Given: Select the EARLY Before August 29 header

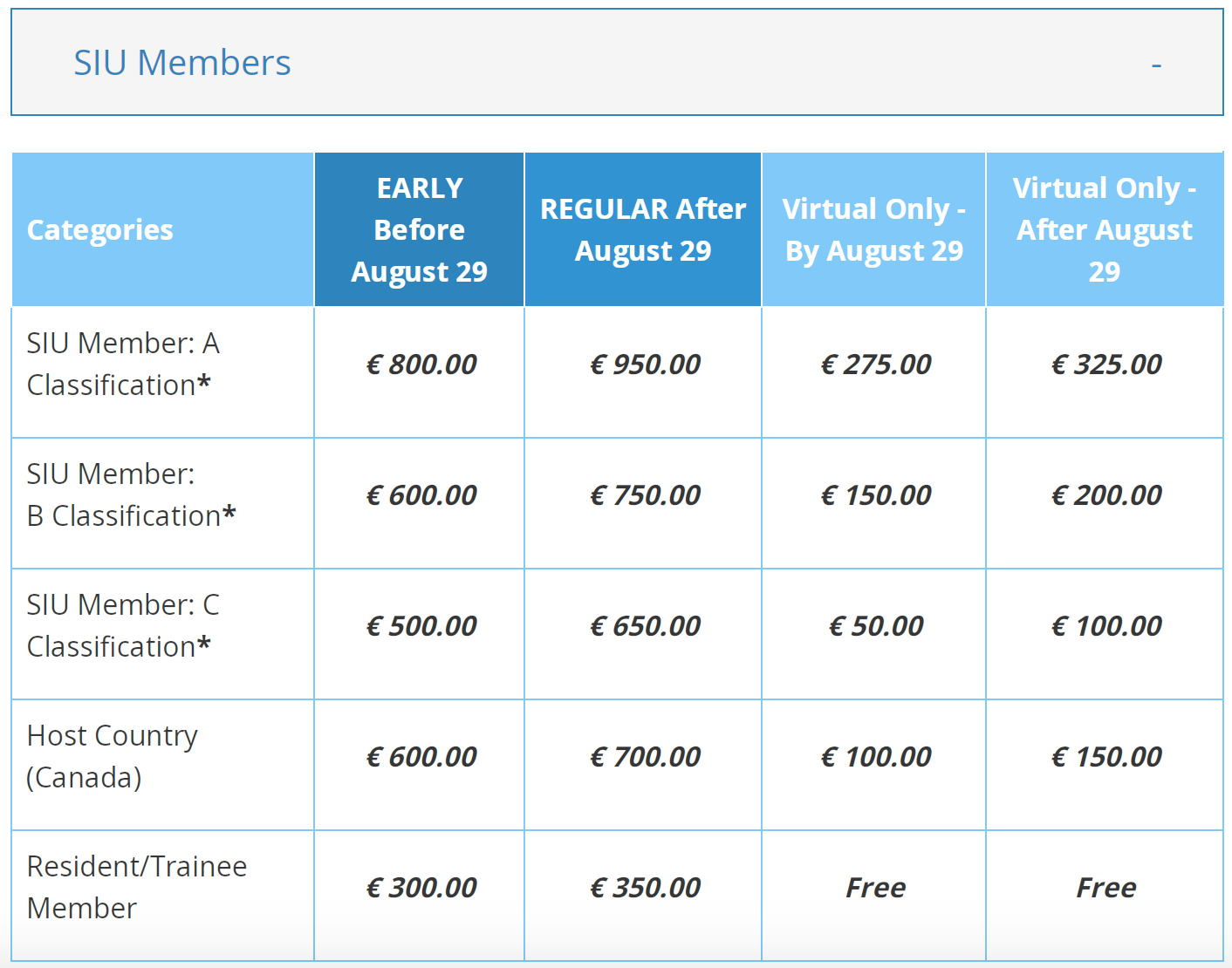Looking at the screenshot, I should coord(419,229).
